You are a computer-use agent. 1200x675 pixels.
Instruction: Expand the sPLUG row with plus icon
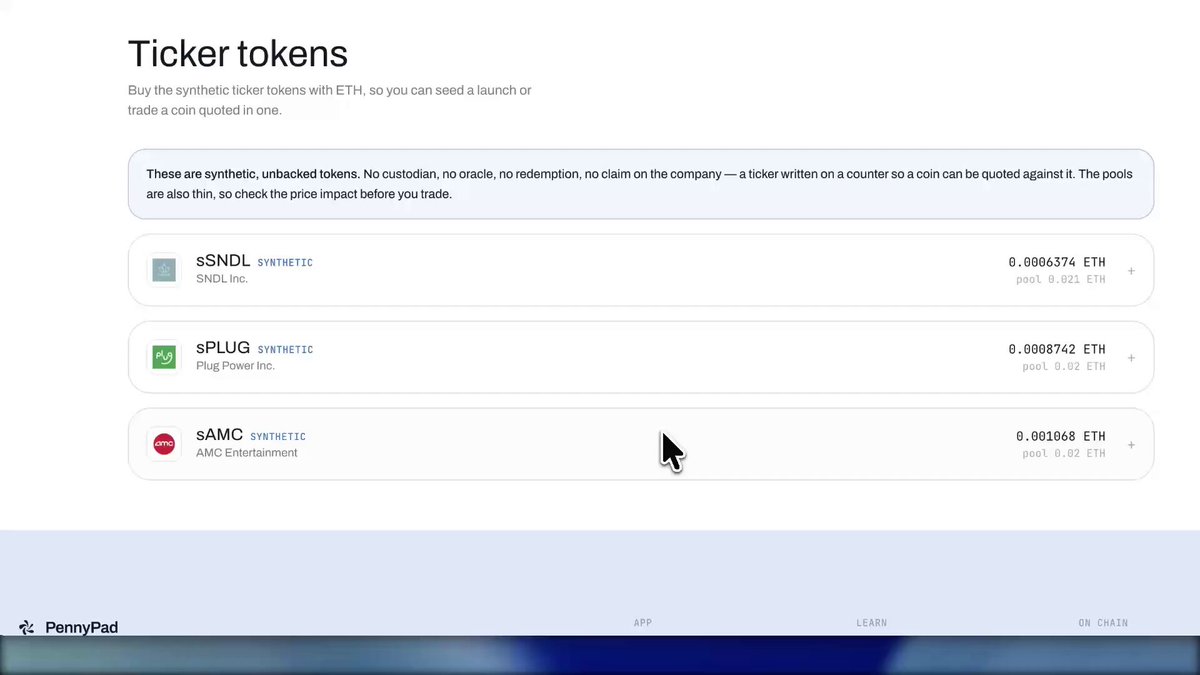pos(1131,358)
